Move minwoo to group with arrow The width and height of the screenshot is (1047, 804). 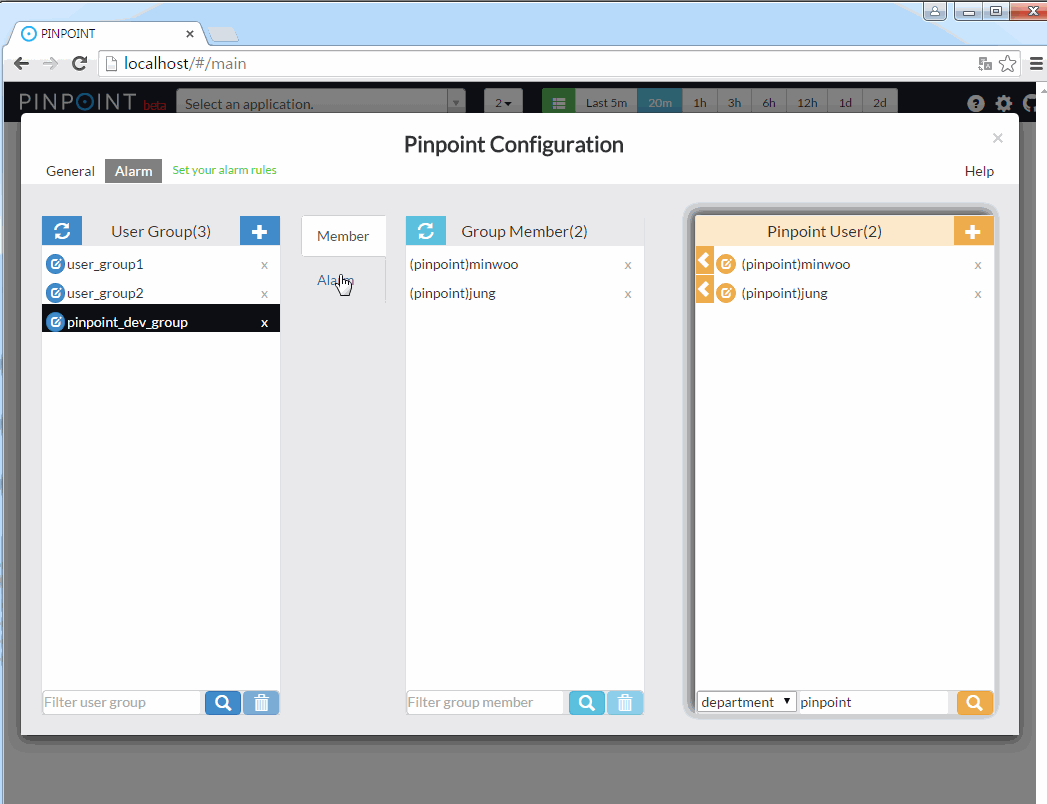point(704,262)
